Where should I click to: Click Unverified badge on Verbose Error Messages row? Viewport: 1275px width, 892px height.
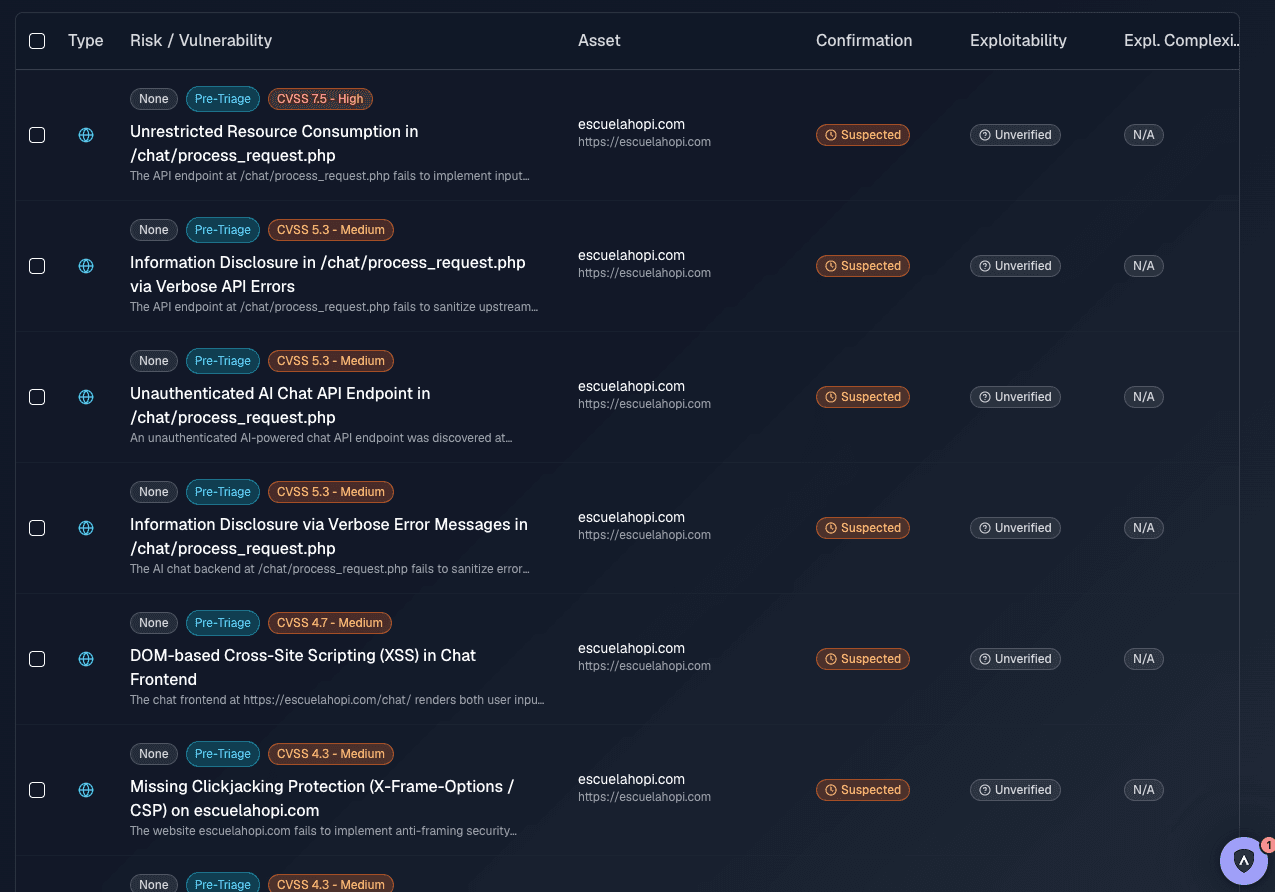(x=1015, y=528)
